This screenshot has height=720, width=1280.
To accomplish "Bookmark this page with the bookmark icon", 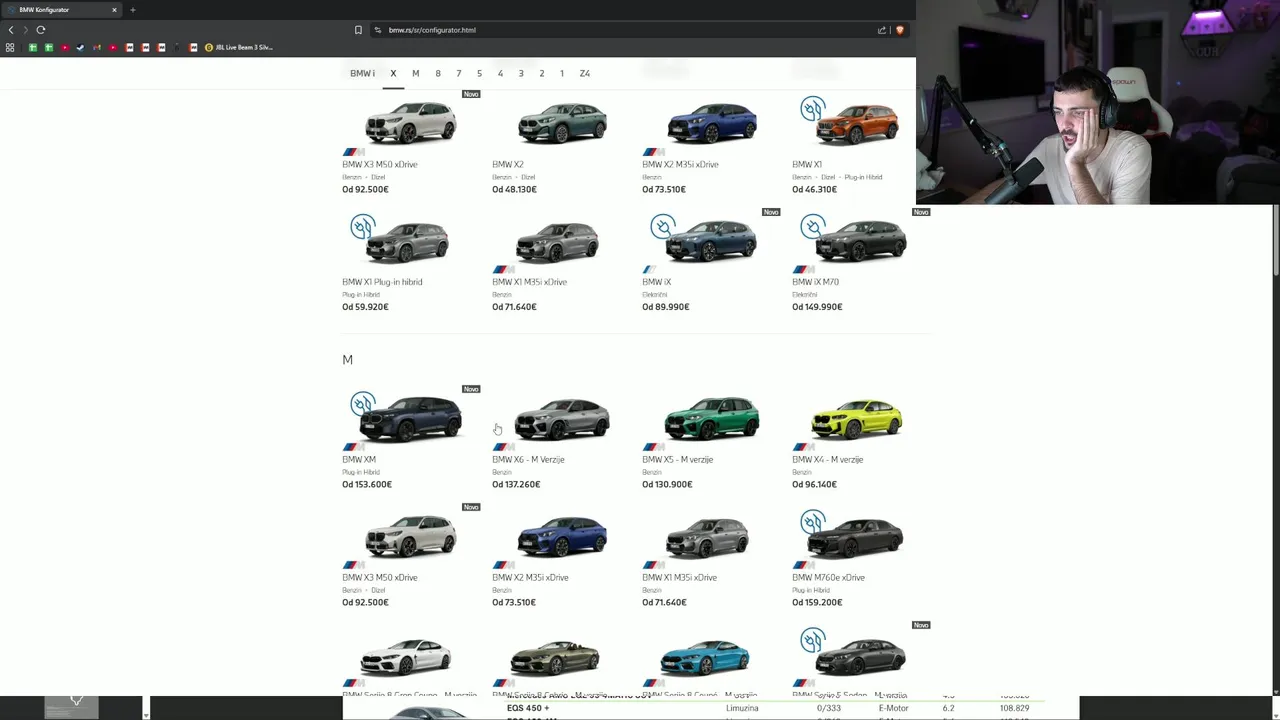I will click(x=358, y=30).
